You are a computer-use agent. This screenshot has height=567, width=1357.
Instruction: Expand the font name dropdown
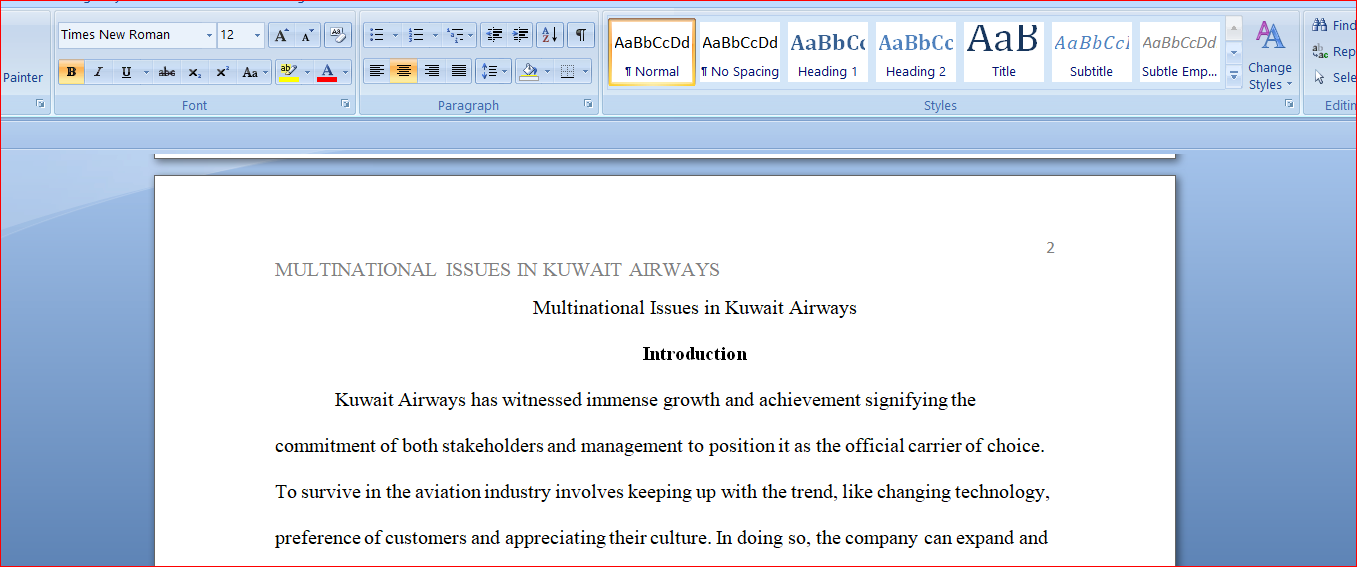tap(209, 35)
